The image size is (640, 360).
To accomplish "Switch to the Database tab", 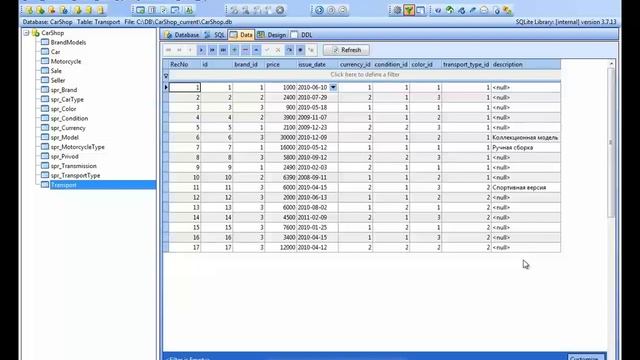I will pos(182,35).
